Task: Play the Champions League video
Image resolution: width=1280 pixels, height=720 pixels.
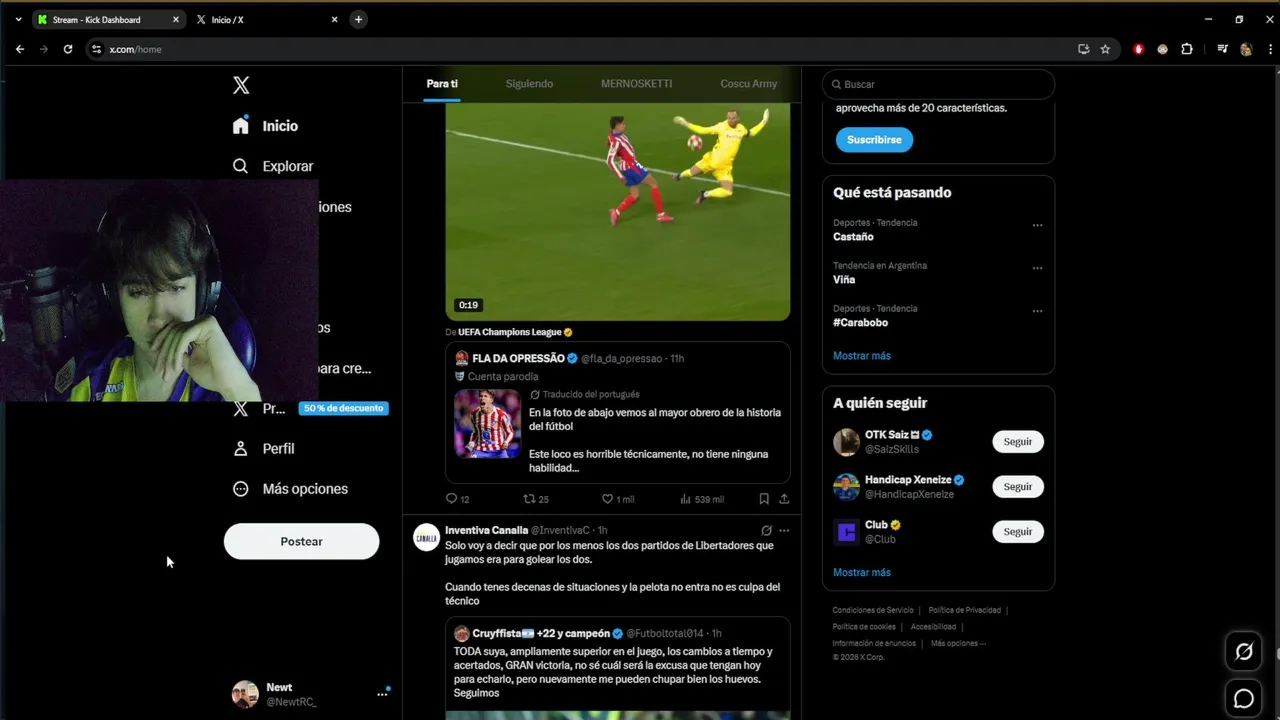Action: 617,211
